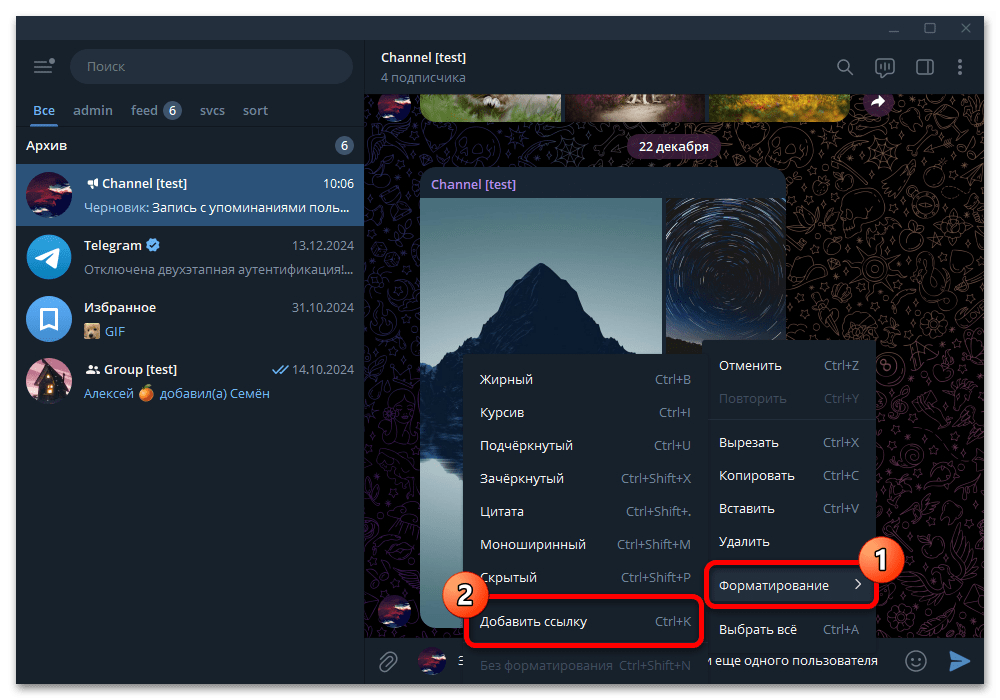Switch to the Все folder tab
Image resolution: width=1000 pixels, height=700 pixels.
44,110
